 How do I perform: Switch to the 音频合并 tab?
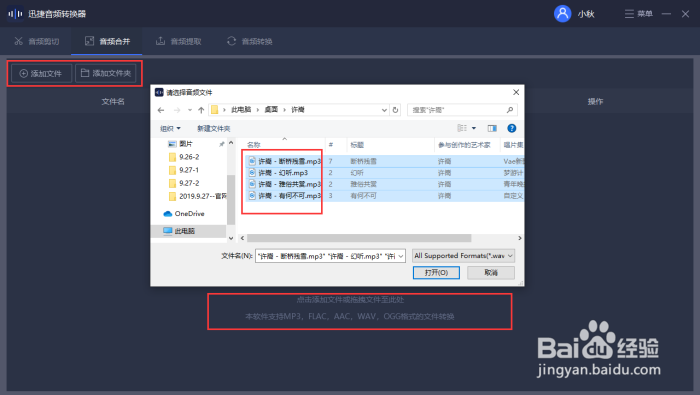[107, 42]
